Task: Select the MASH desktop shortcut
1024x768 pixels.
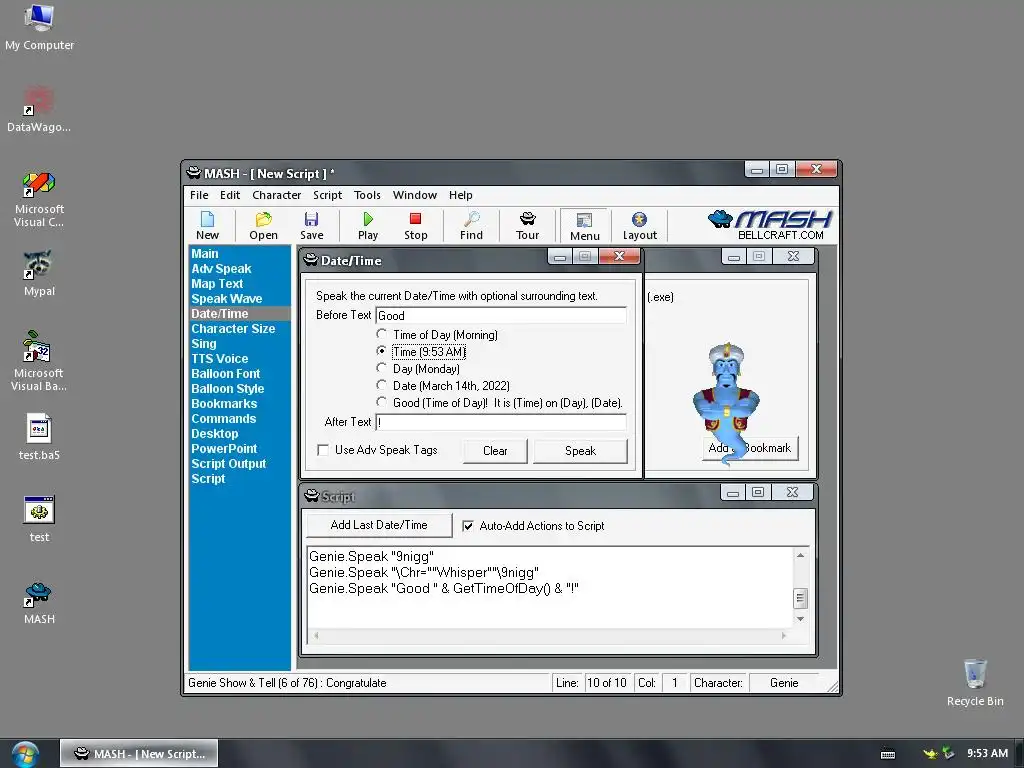Action: coord(39,603)
